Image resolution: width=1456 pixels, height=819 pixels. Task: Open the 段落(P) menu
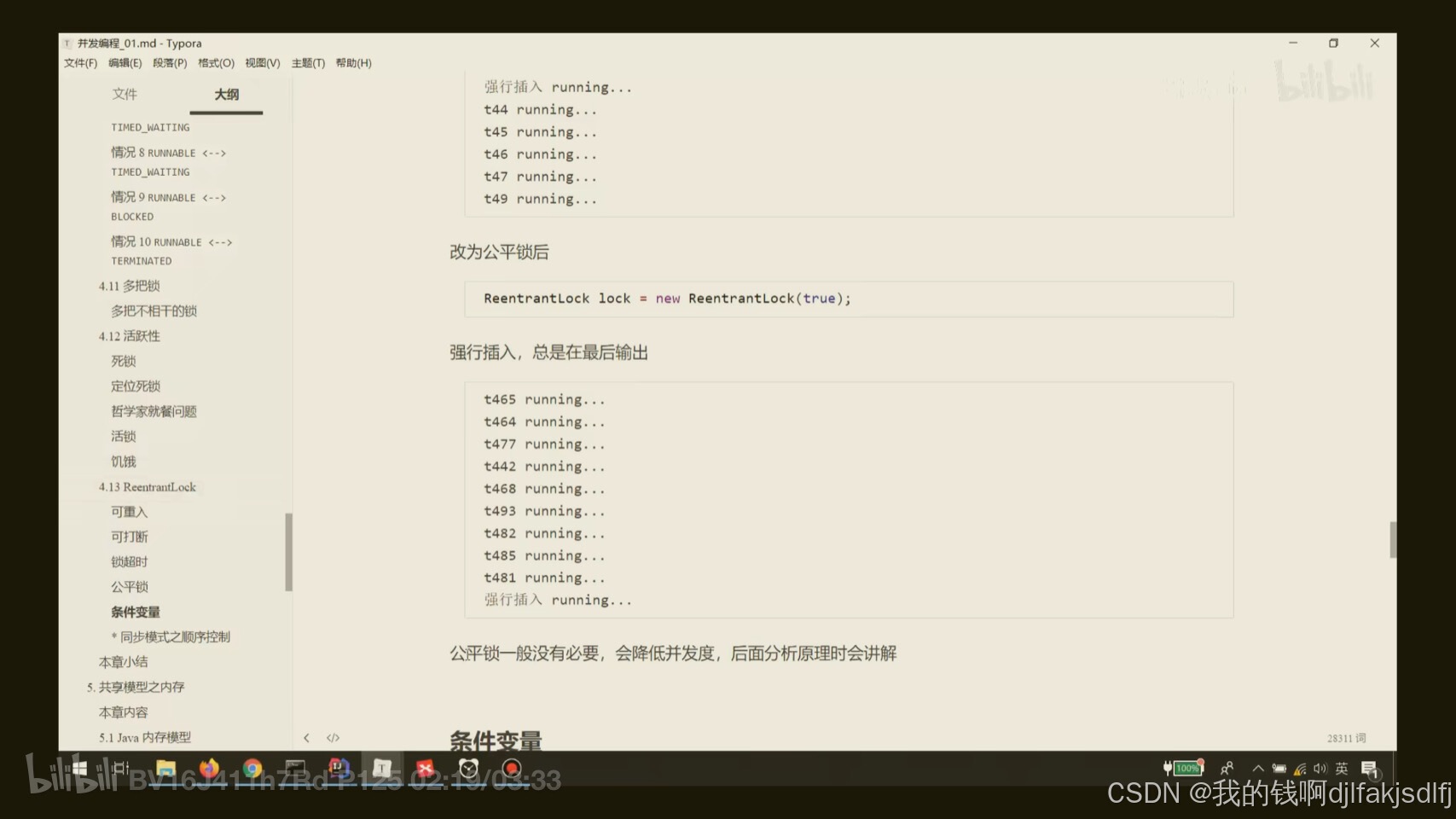[170, 63]
